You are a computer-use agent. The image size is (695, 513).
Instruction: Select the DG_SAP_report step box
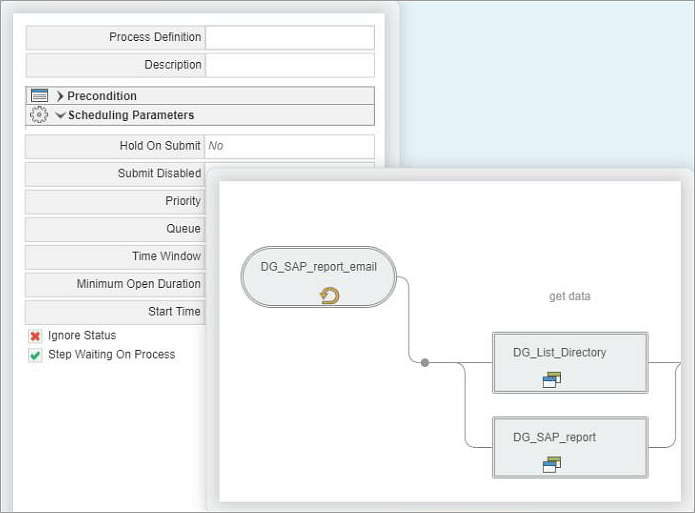570,447
